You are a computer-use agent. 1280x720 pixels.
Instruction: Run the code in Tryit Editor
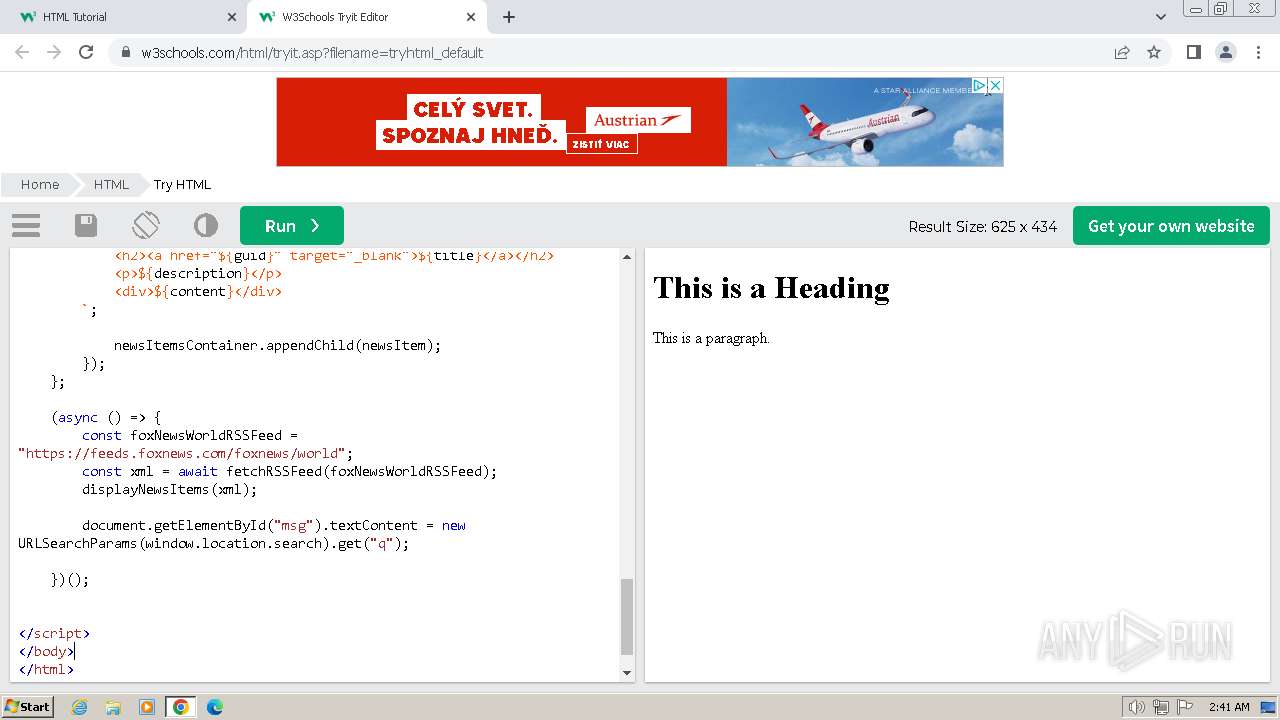pos(292,226)
